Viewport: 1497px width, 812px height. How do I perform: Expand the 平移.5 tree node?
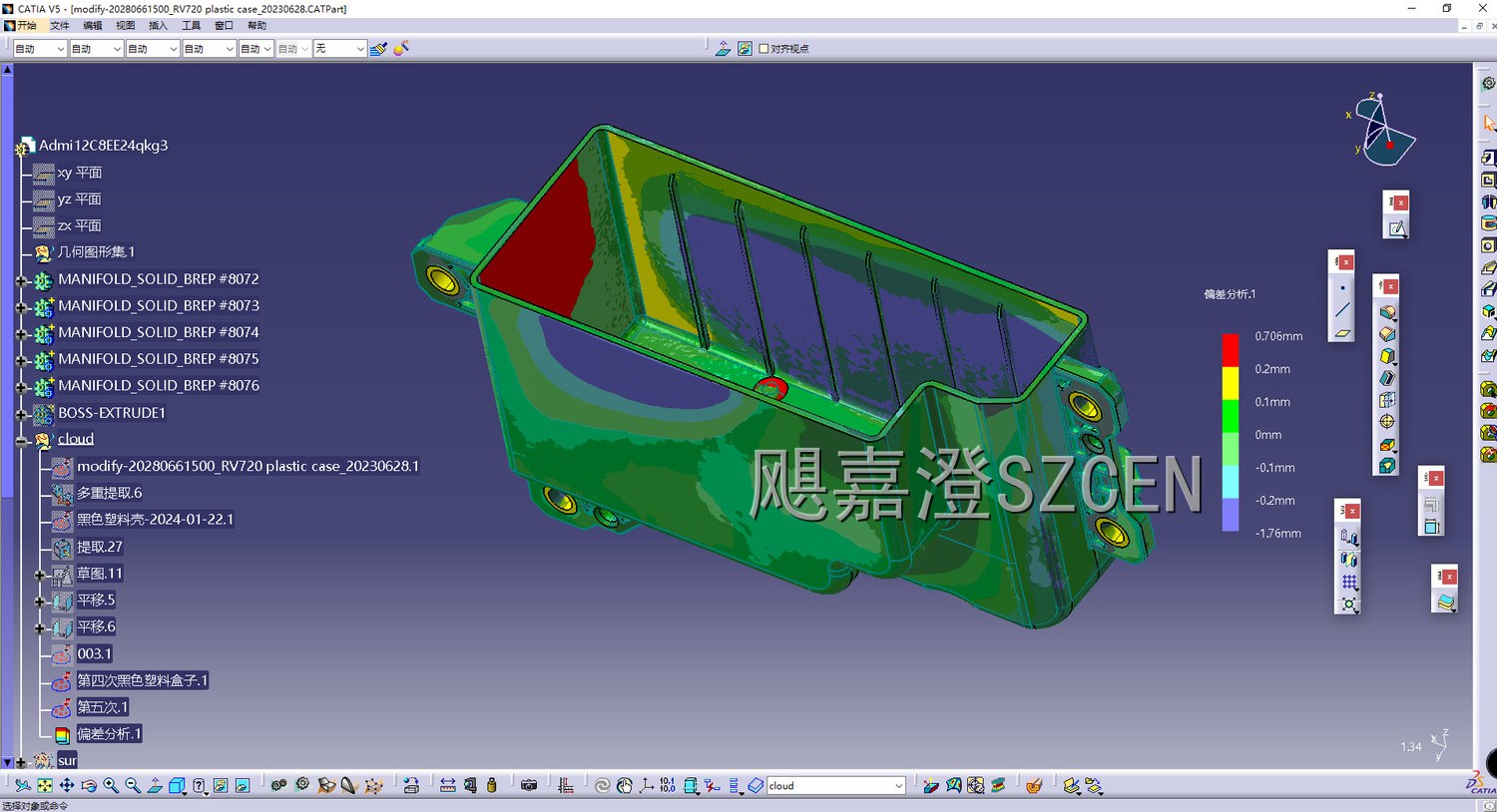tap(40, 601)
